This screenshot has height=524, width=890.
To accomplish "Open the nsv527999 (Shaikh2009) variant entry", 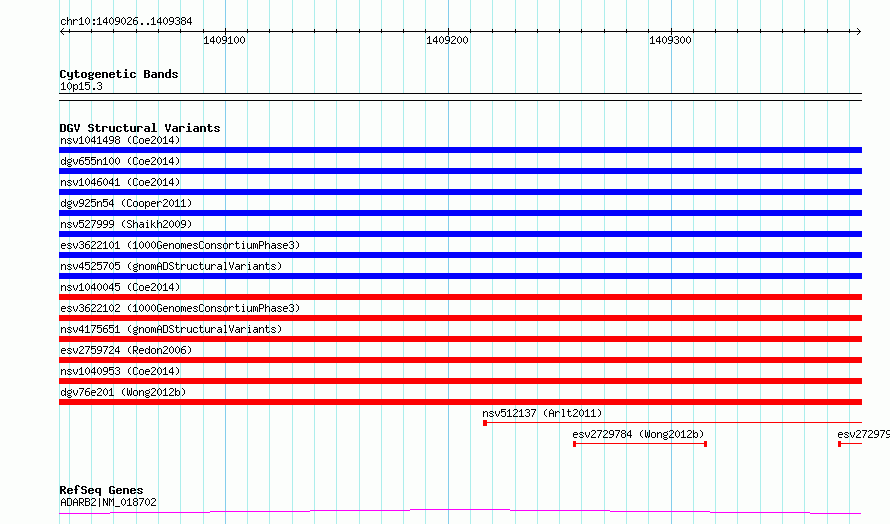I will (x=460, y=234).
